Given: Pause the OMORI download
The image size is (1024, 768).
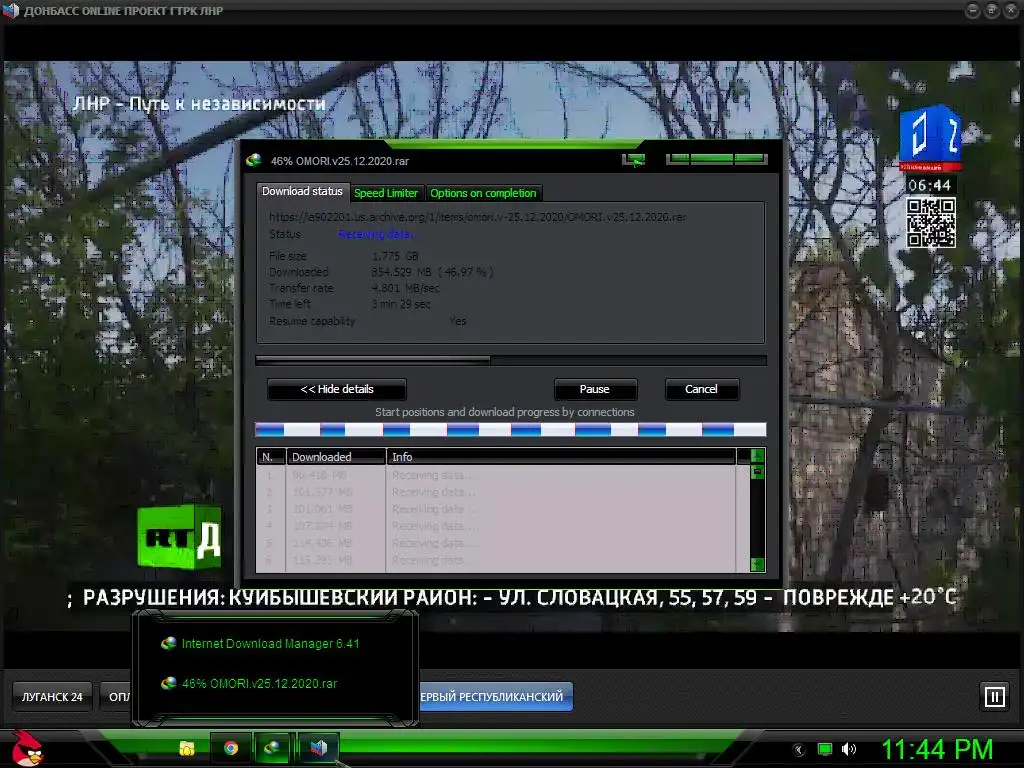Looking at the screenshot, I should tap(595, 389).
